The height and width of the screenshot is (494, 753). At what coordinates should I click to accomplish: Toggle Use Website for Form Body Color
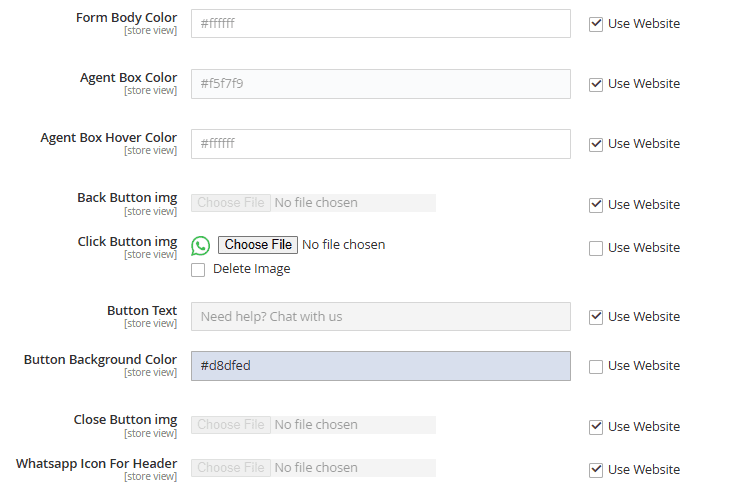(x=596, y=24)
